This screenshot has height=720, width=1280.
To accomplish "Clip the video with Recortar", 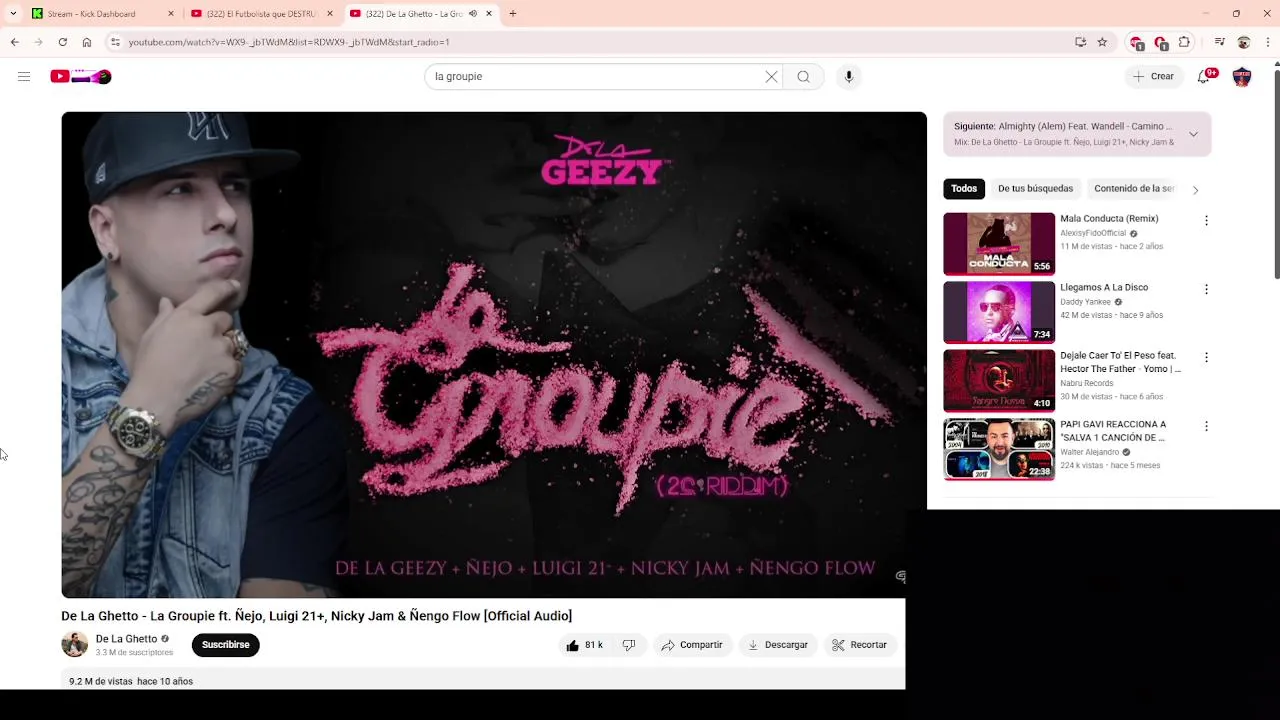I will coord(860,645).
